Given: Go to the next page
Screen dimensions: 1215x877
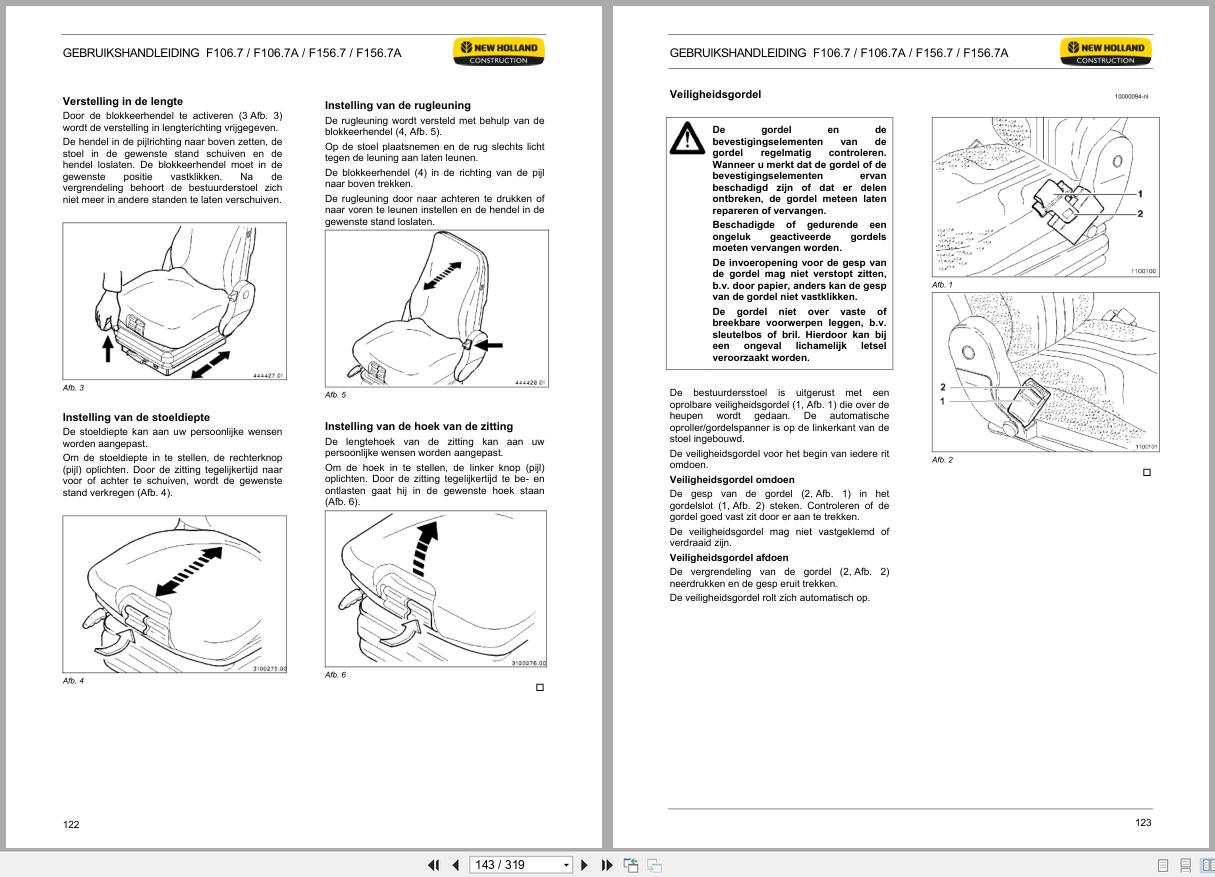Looking at the screenshot, I should (x=584, y=865).
